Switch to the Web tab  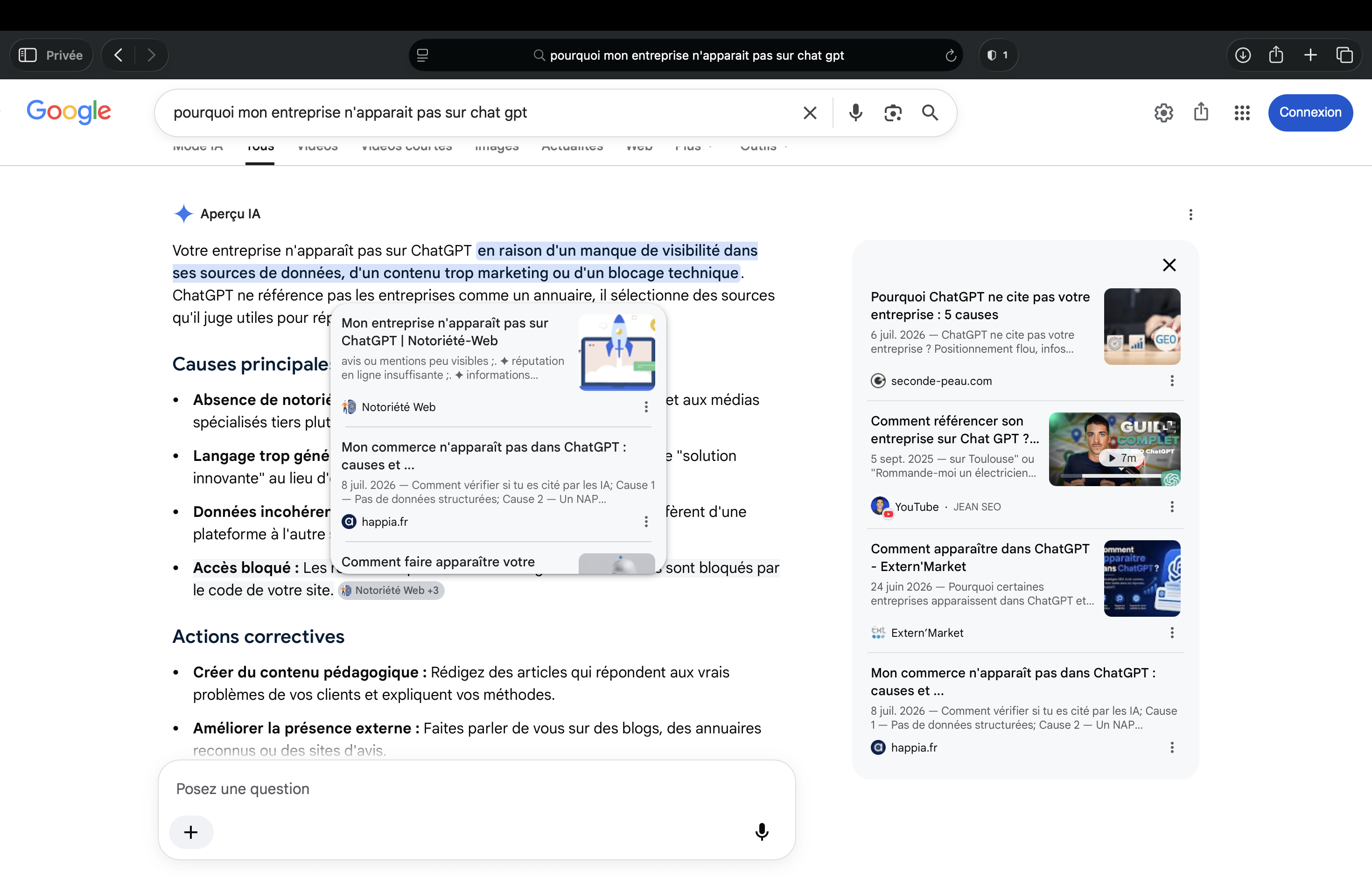coord(639,147)
